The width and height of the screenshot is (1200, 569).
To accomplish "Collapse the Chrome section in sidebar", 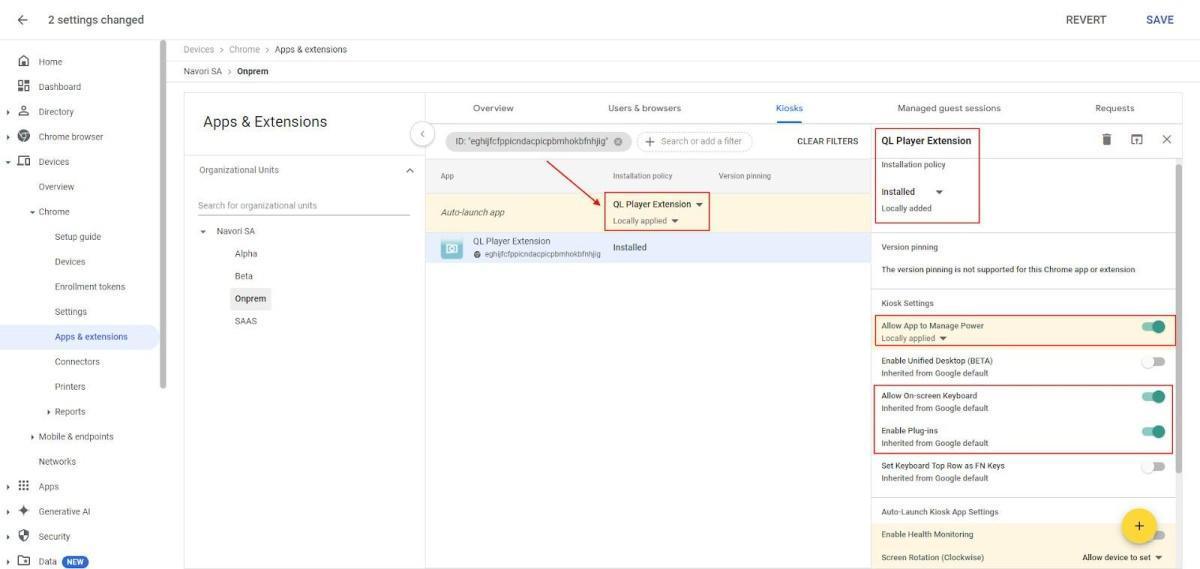I will coord(33,212).
